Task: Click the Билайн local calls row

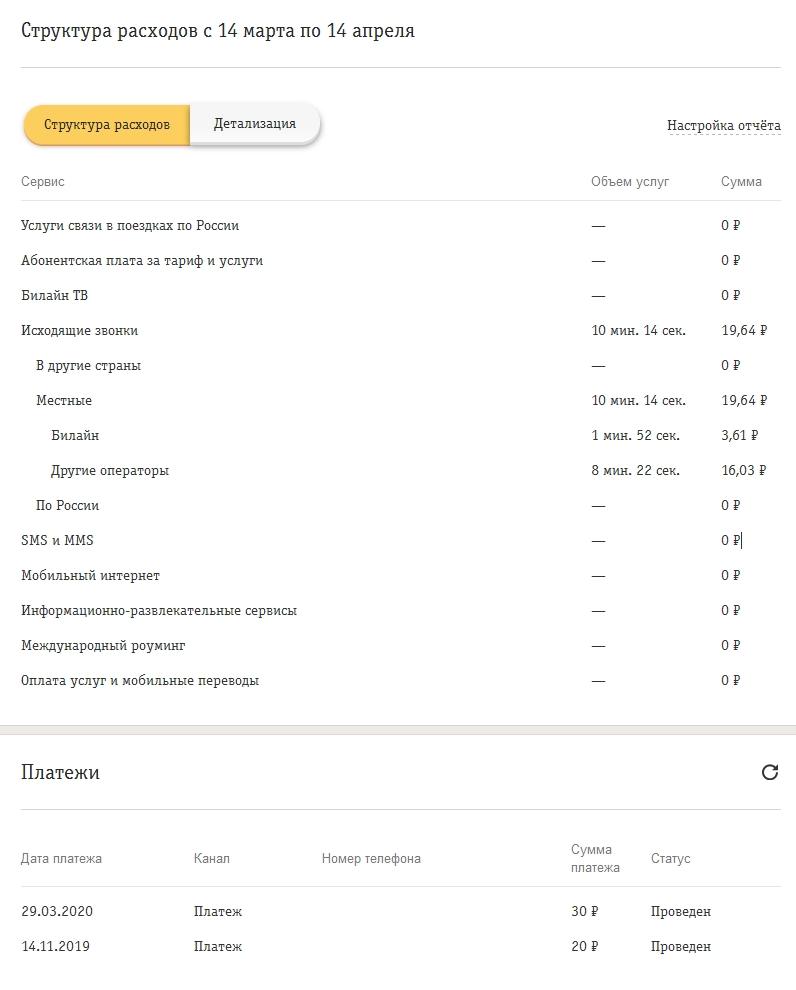Action: tap(401, 436)
